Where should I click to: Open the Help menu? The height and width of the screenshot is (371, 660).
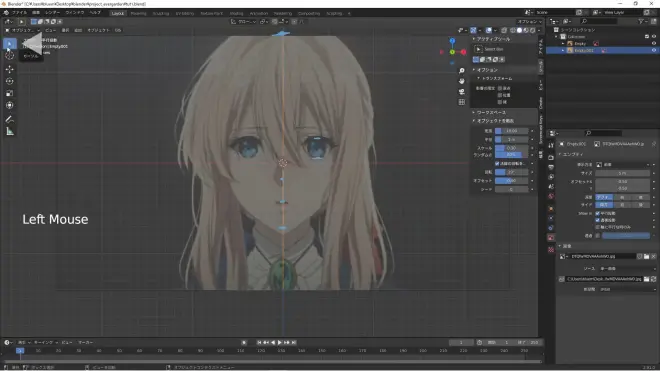[95, 13]
